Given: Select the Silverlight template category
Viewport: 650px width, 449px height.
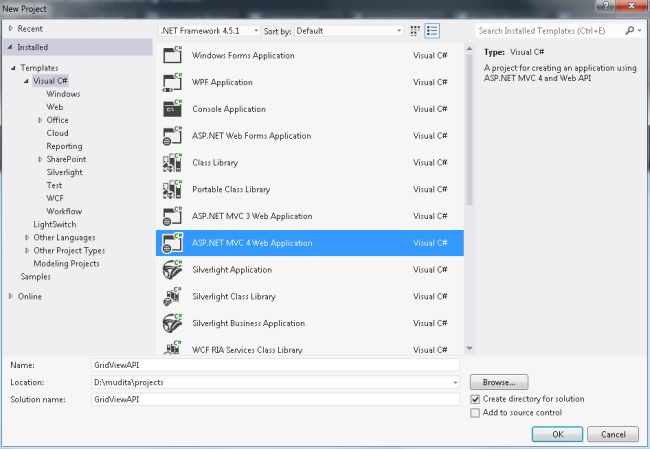Looking at the screenshot, I should tap(64, 172).
